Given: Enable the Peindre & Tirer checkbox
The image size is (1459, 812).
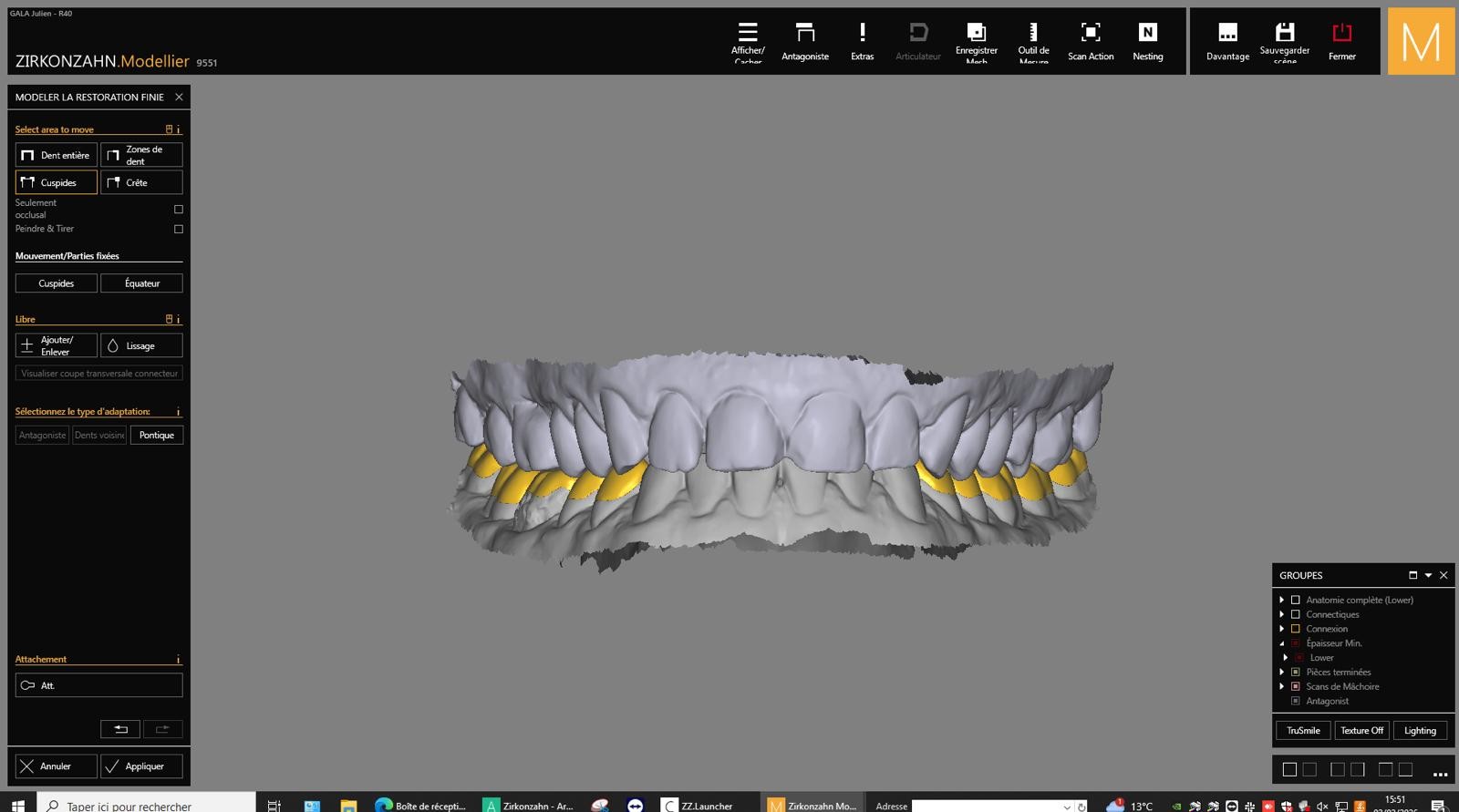Looking at the screenshot, I should 179,229.
